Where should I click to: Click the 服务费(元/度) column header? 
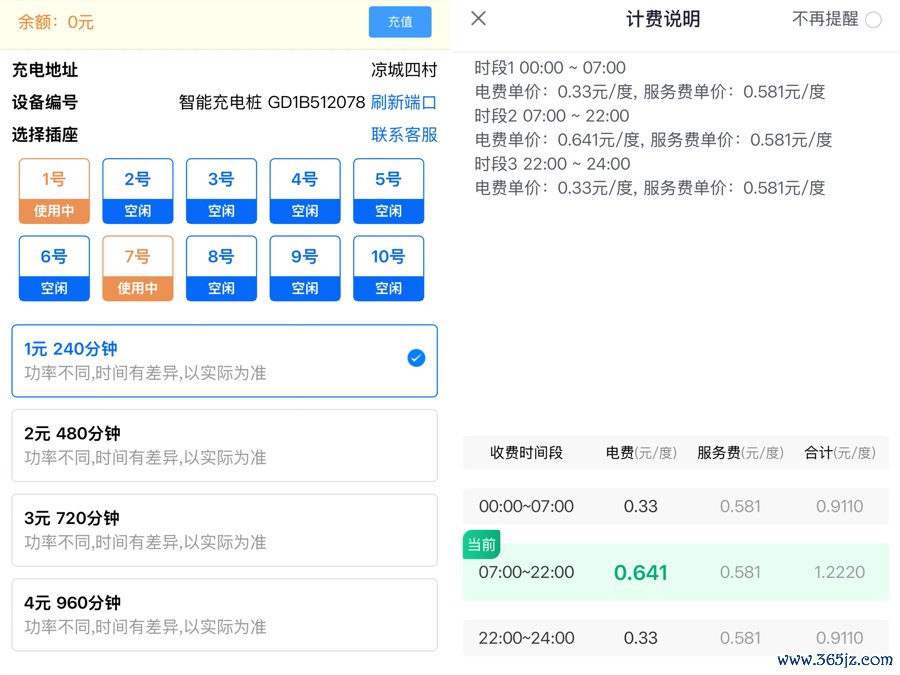[740, 453]
